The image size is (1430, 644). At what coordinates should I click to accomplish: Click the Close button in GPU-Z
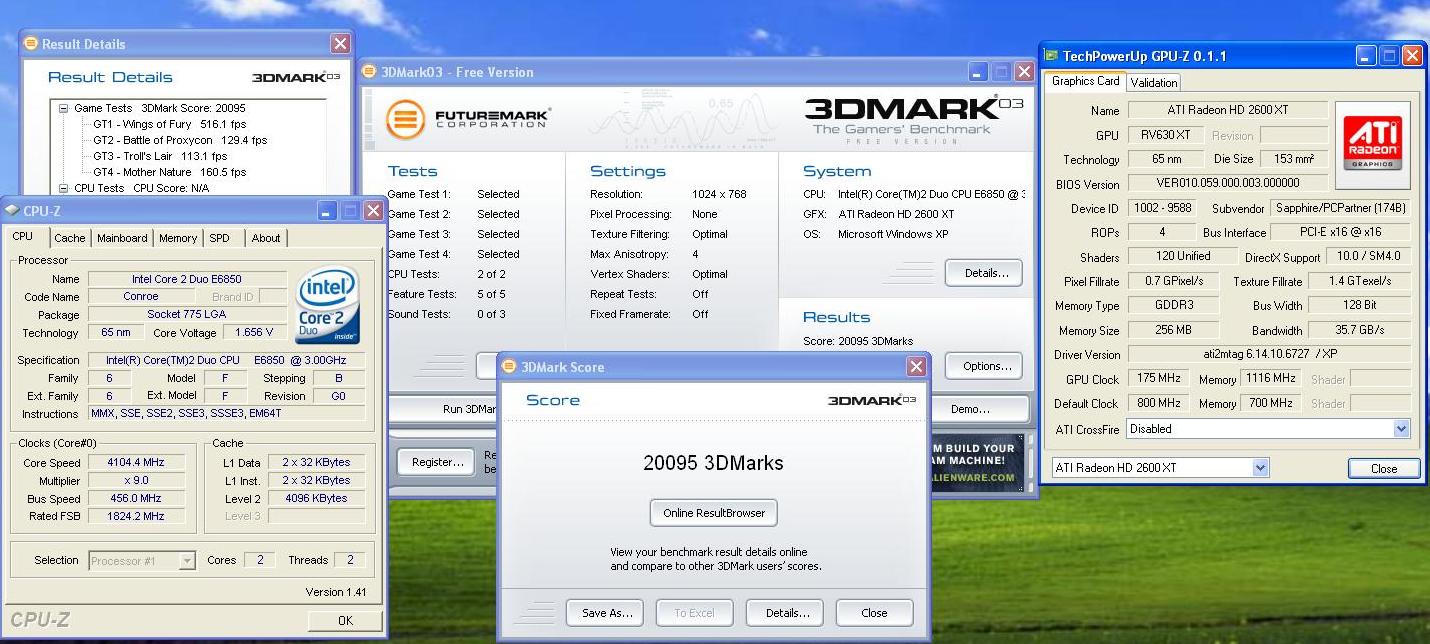pos(1384,468)
